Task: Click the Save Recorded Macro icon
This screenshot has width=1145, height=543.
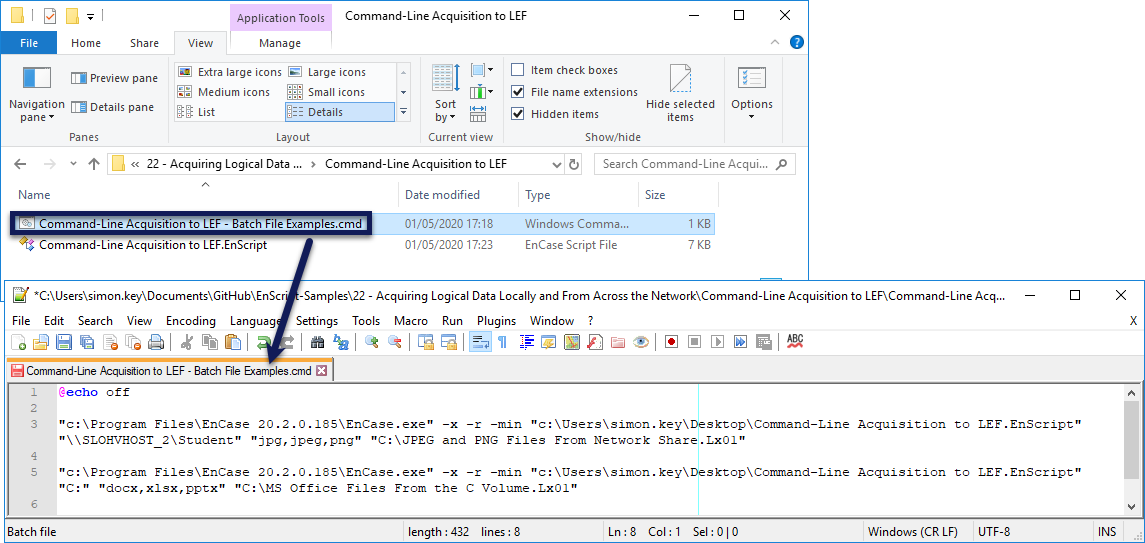Action: pyautogui.click(x=764, y=342)
